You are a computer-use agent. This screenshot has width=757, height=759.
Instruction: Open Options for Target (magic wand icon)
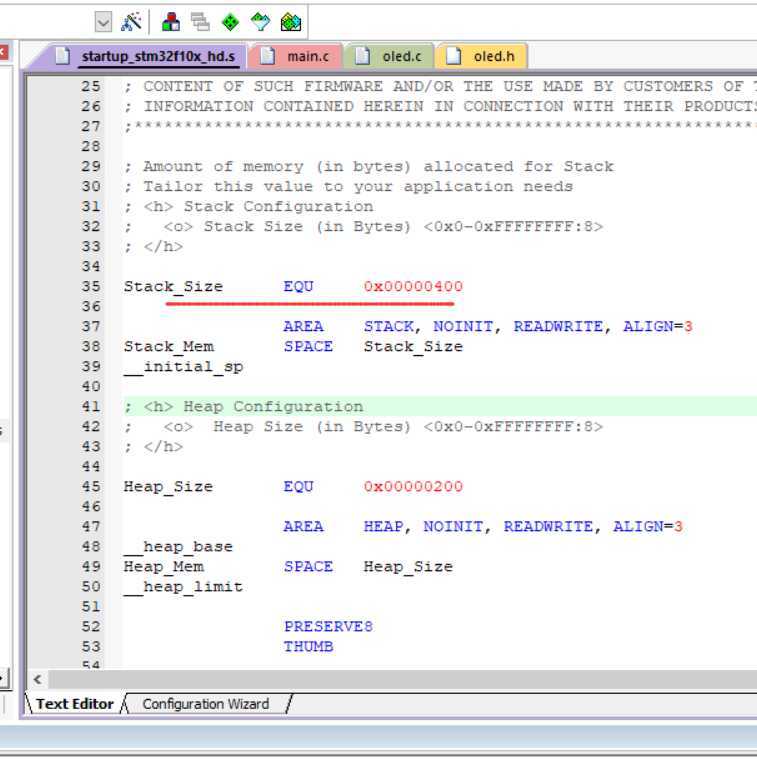click(x=131, y=22)
